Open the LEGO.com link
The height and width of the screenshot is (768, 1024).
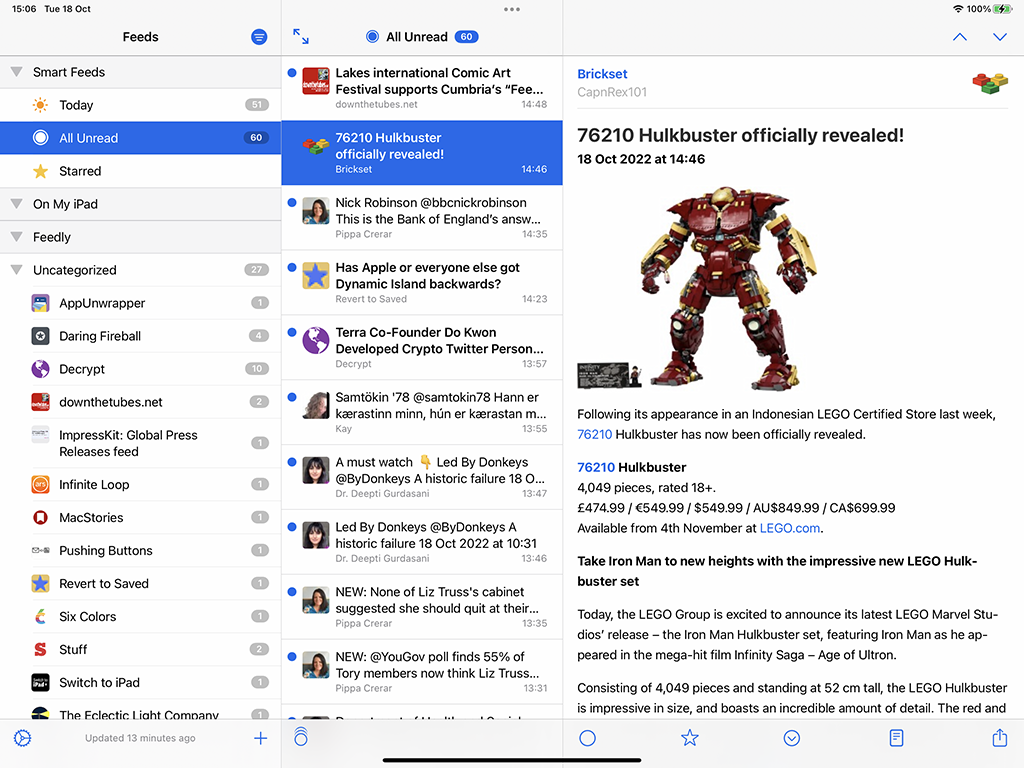pos(790,528)
